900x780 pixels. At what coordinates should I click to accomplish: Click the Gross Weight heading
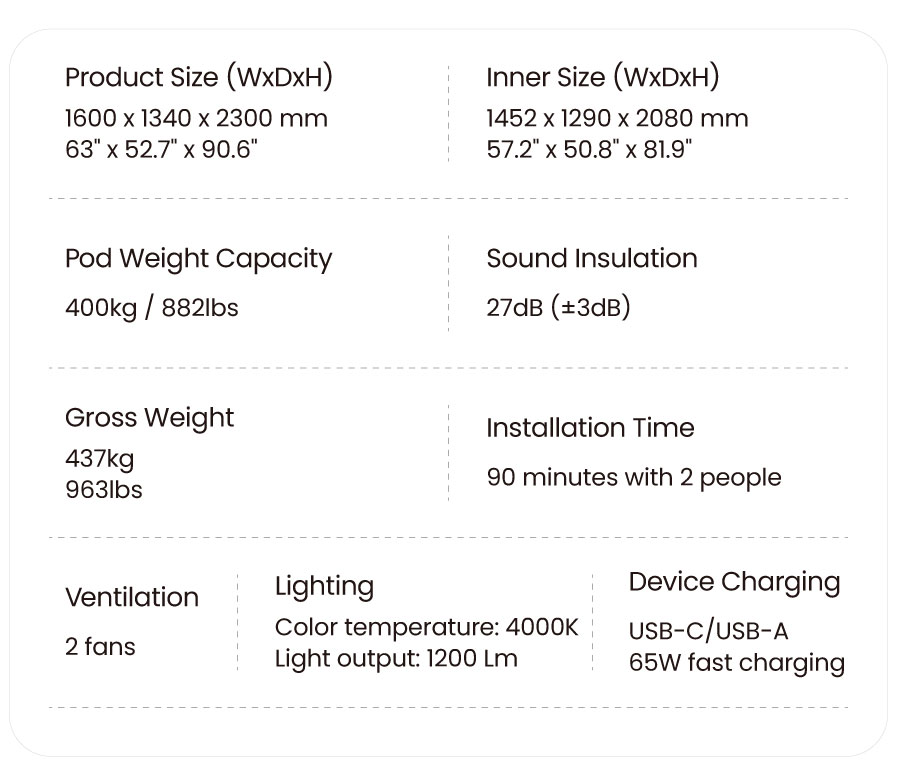(x=149, y=417)
